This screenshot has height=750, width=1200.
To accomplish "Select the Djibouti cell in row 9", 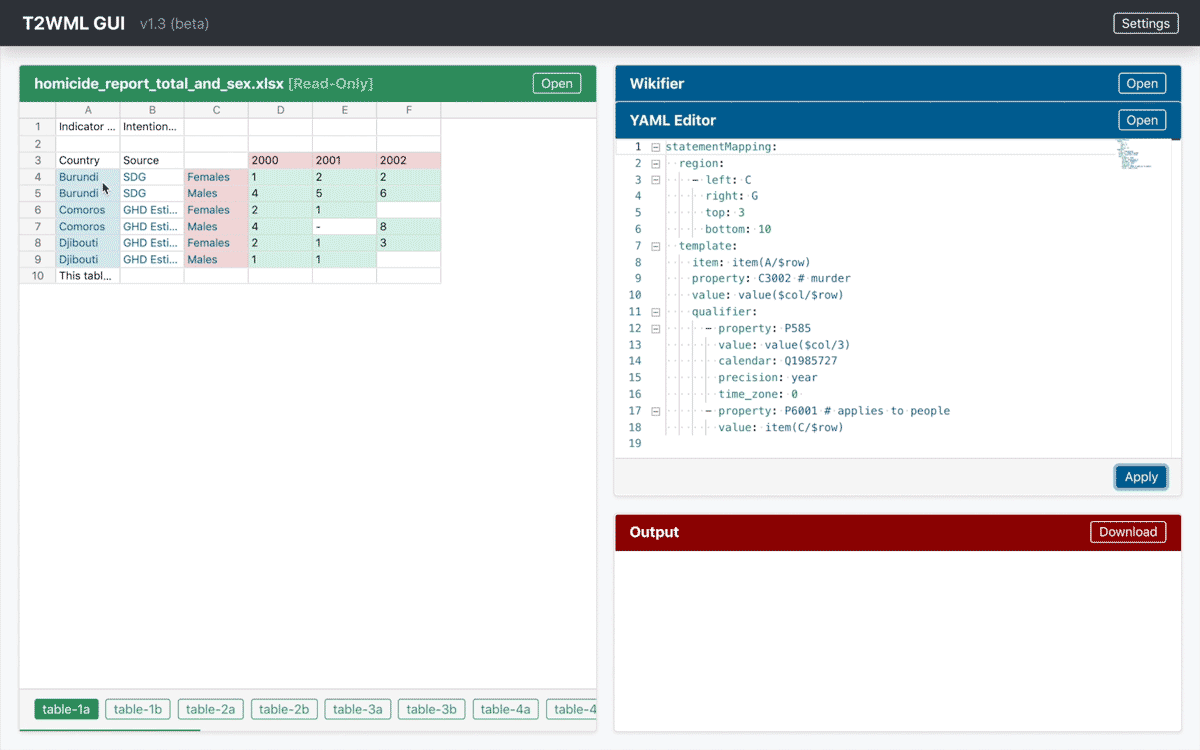I will [x=88, y=260].
